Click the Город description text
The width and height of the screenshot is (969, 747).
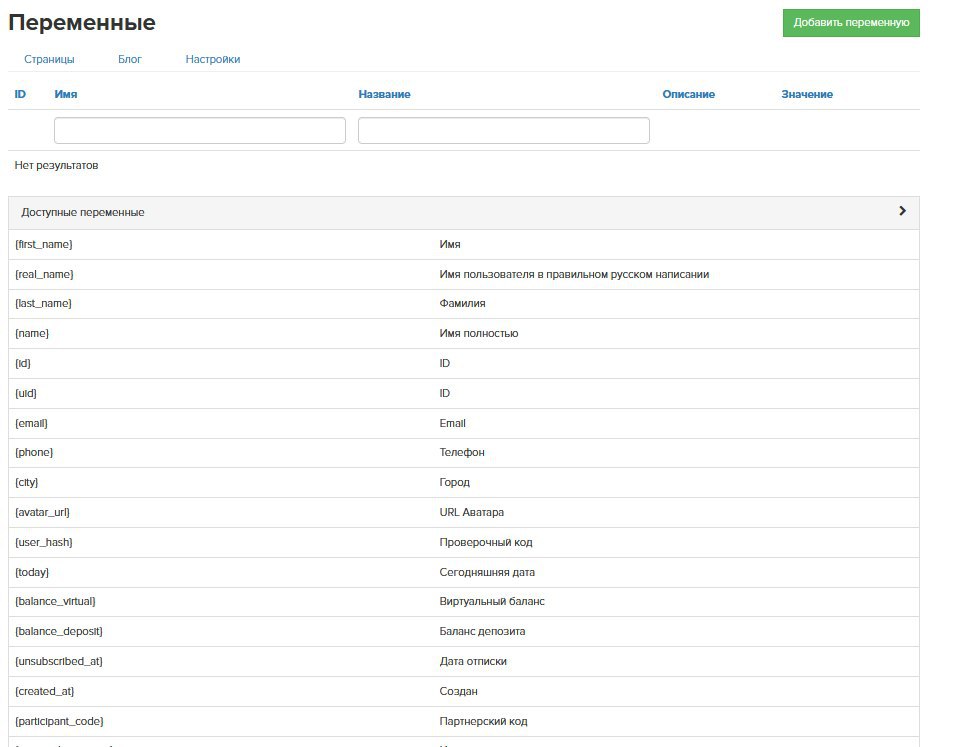(454, 482)
